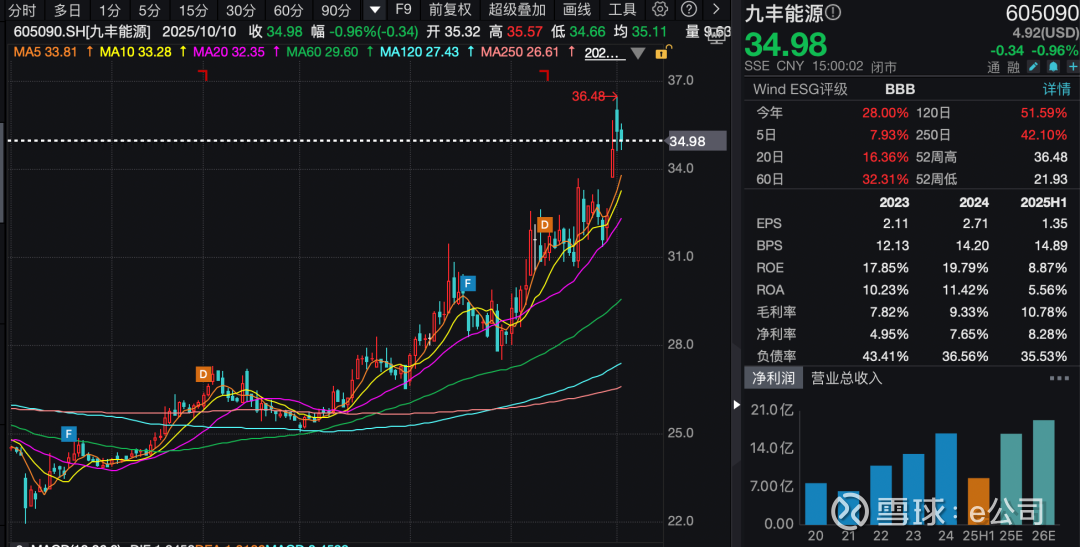Click the right chevron arrow in the toolbar
This screenshot has width=1080, height=547.
[x=716, y=10]
